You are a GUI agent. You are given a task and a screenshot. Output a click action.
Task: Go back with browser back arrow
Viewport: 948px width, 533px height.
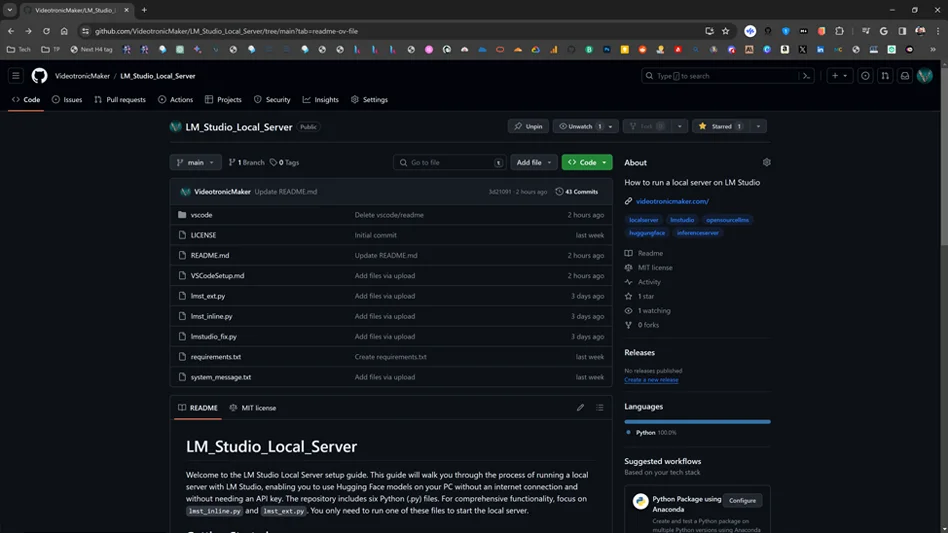pos(11,31)
